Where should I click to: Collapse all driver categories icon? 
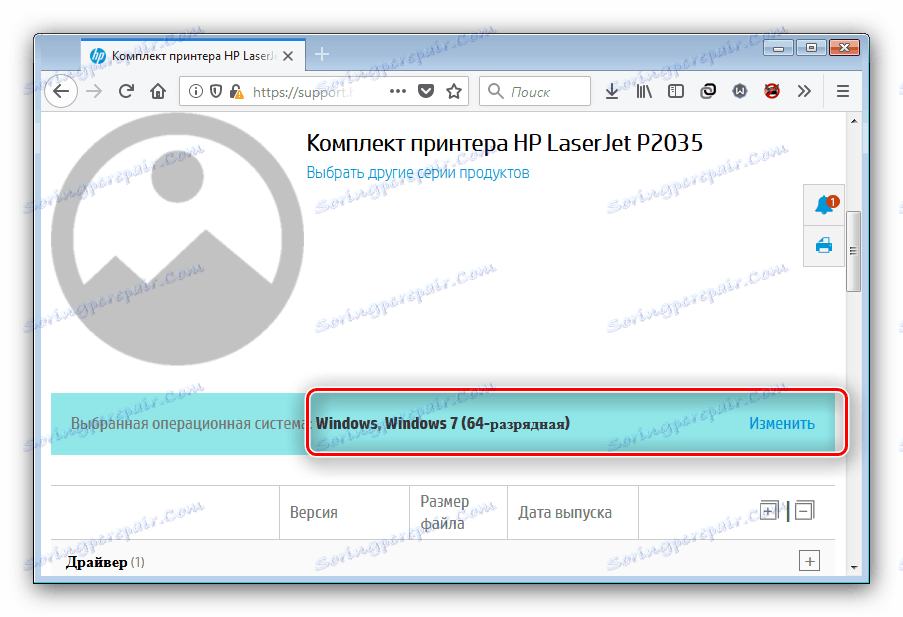(x=805, y=510)
